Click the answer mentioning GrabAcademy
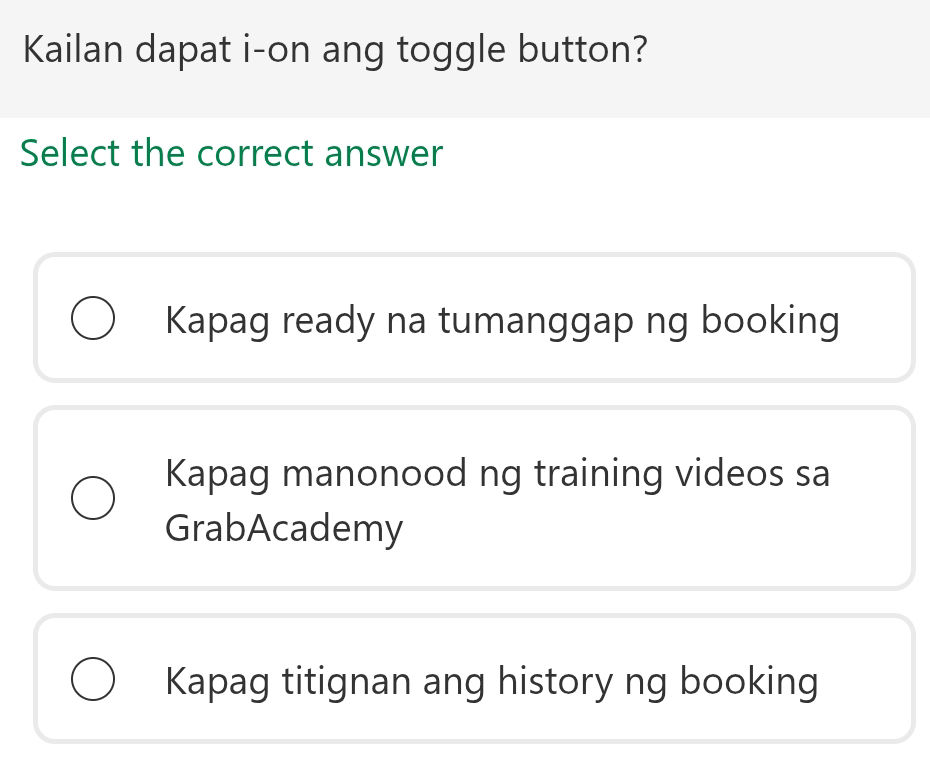This screenshot has width=930, height=780. (x=497, y=498)
